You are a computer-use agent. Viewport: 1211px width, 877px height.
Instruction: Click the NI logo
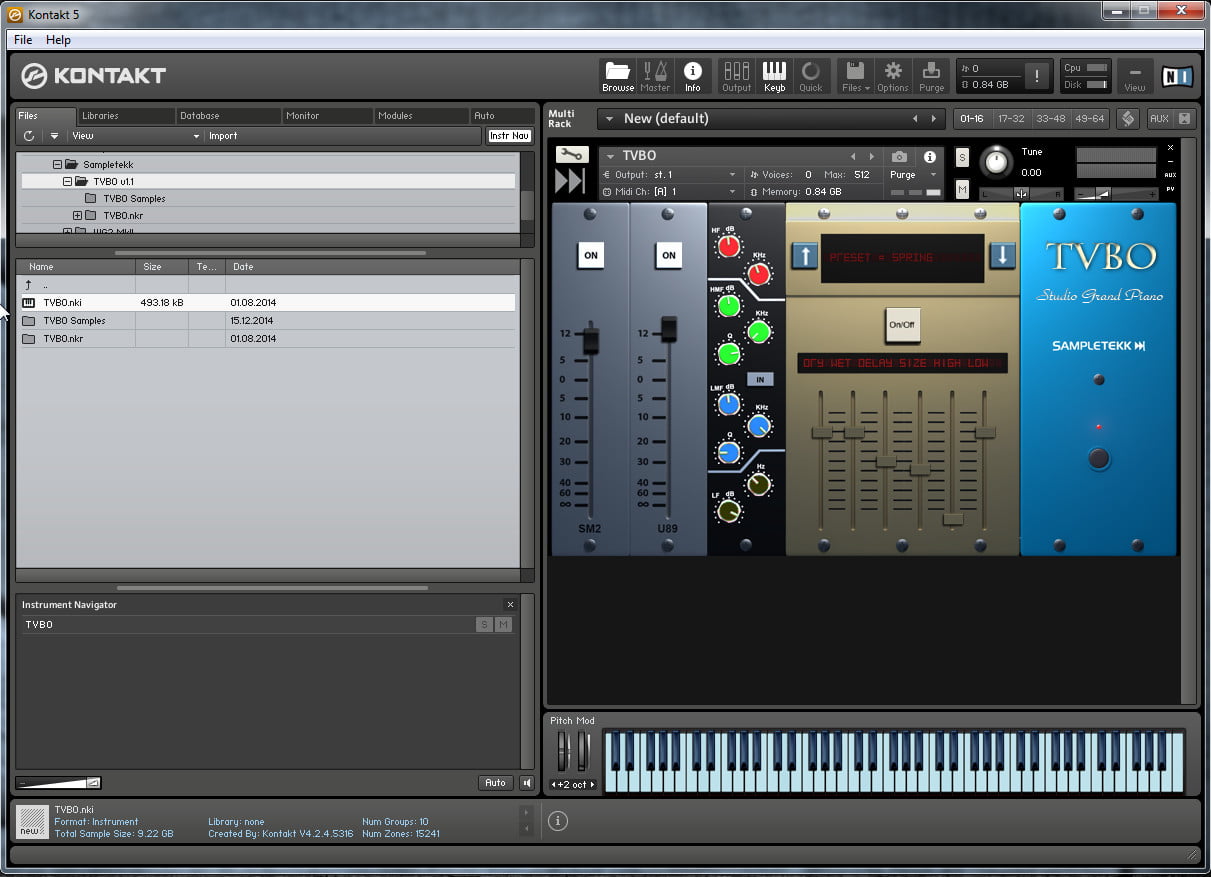pyautogui.click(x=1176, y=76)
